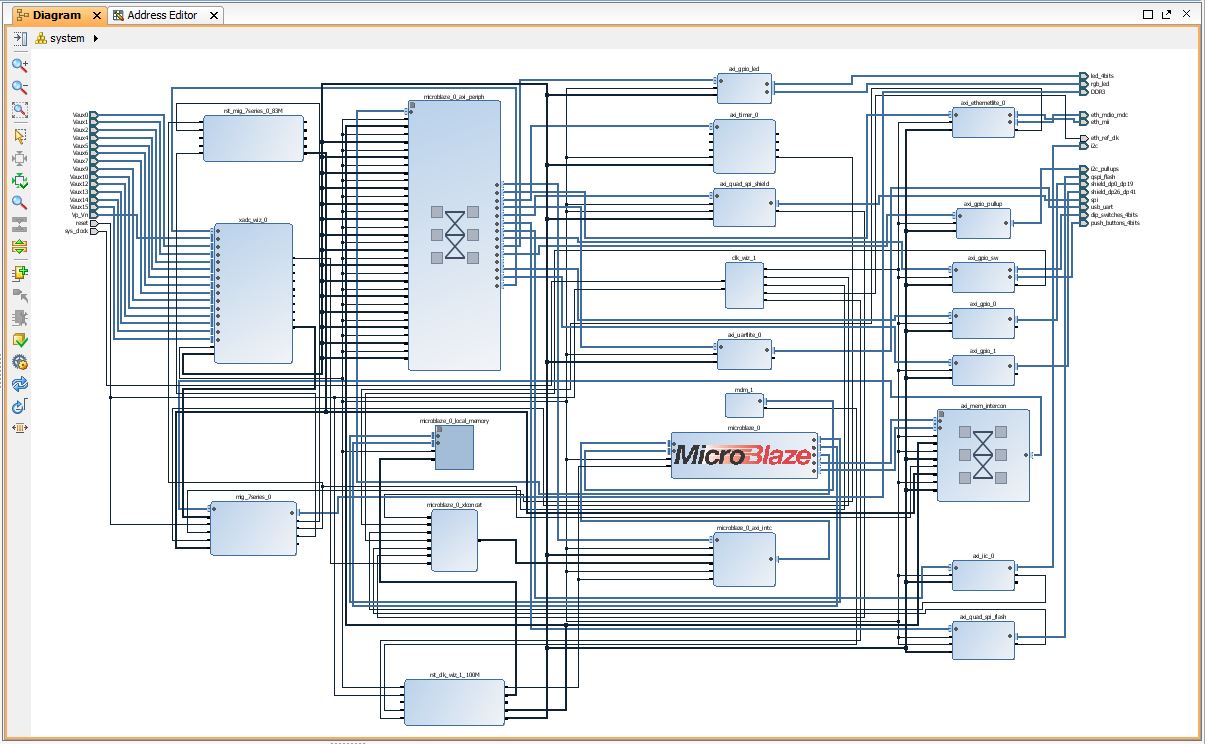Select the microblaze_0_axi_periph interconnect block

tap(453, 235)
